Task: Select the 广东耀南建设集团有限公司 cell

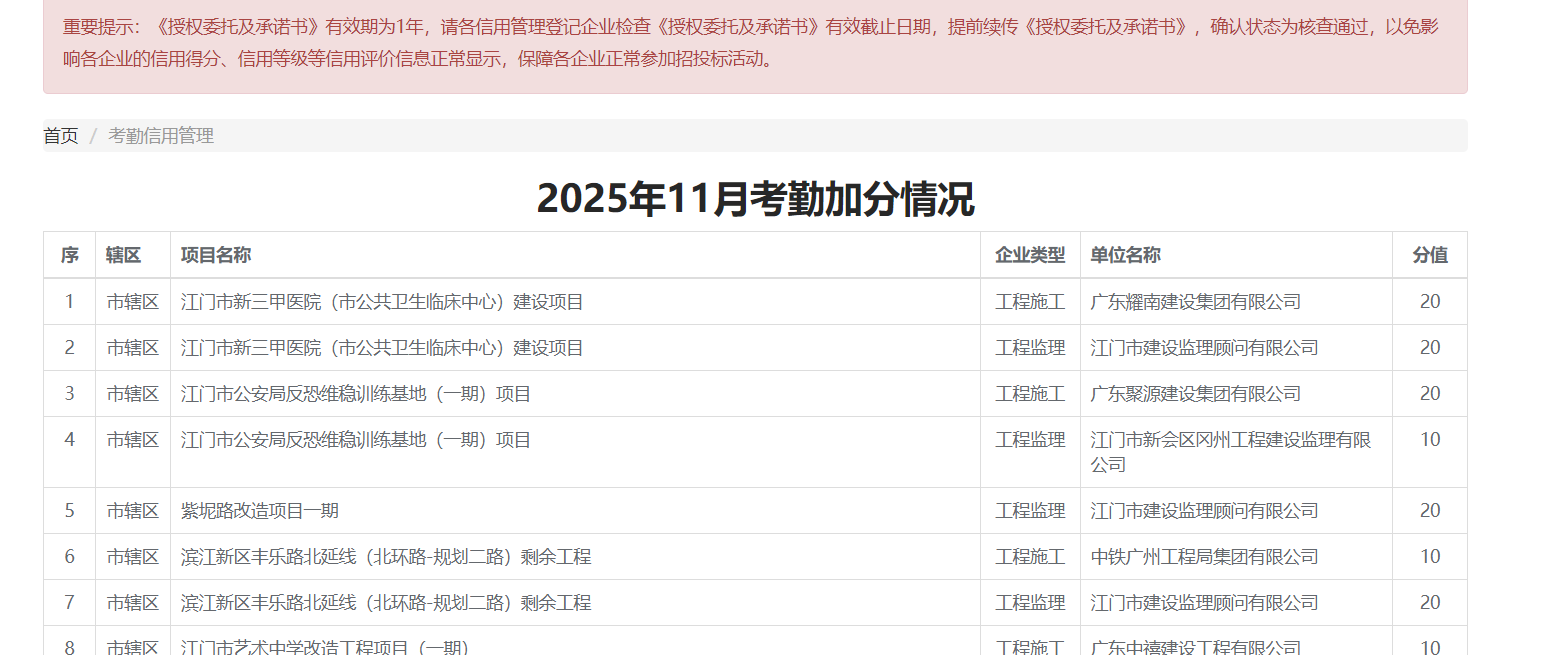Action: point(1195,302)
